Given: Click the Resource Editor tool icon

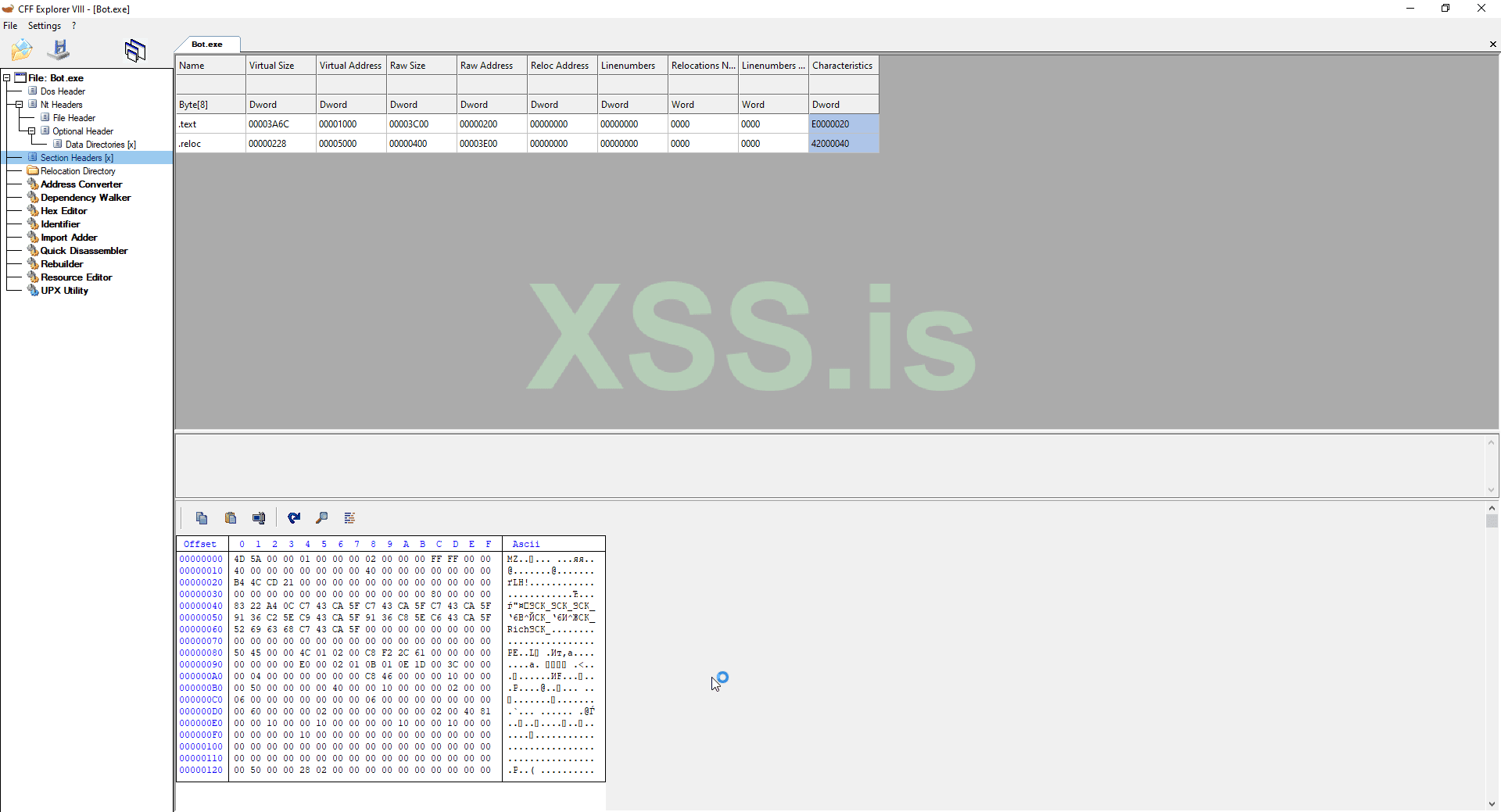Looking at the screenshot, I should click(x=33, y=277).
